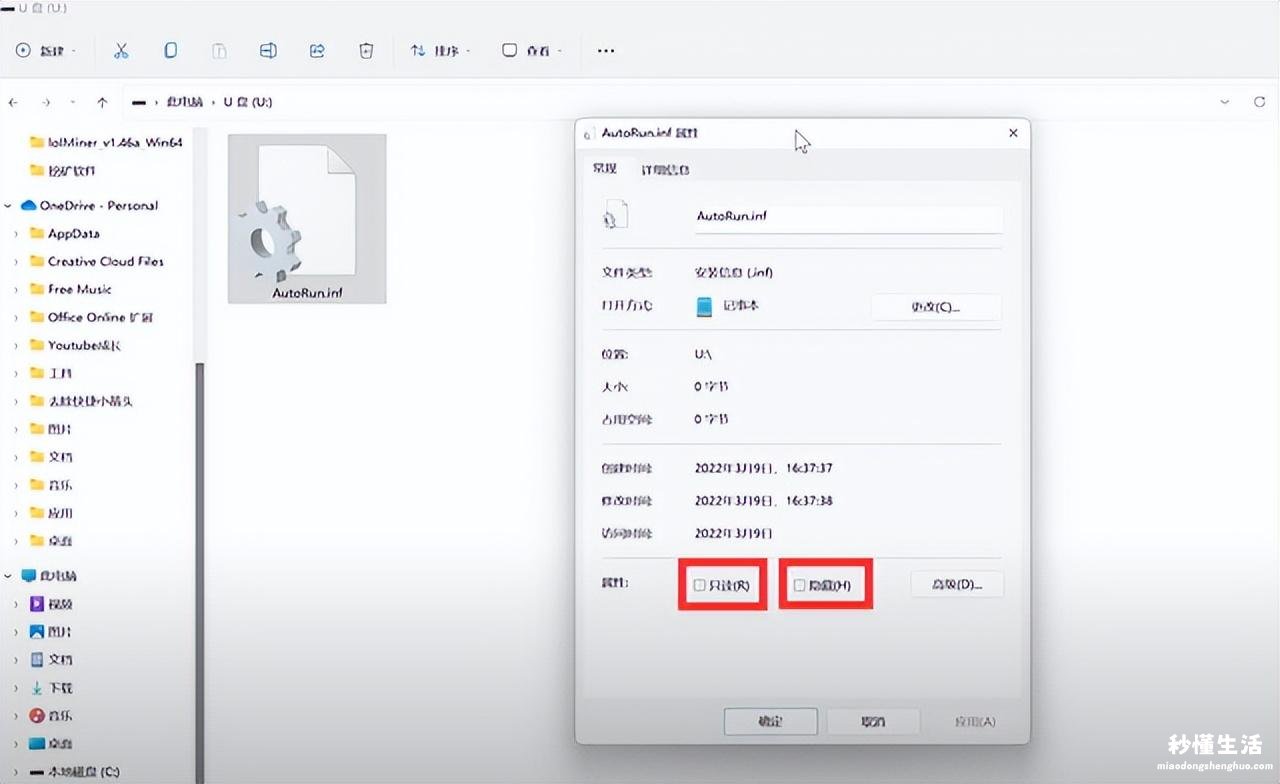Select Office Online folder in the sidebar
The width and height of the screenshot is (1280, 784).
coord(101,318)
